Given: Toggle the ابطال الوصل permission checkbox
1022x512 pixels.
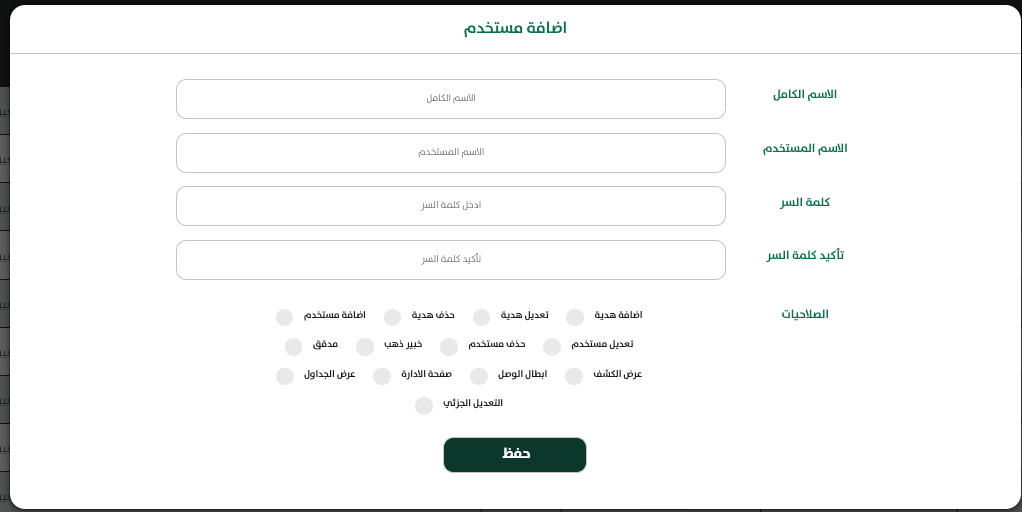Looking at the screenshot, I should pyautogui.click(x=479, y=377).
